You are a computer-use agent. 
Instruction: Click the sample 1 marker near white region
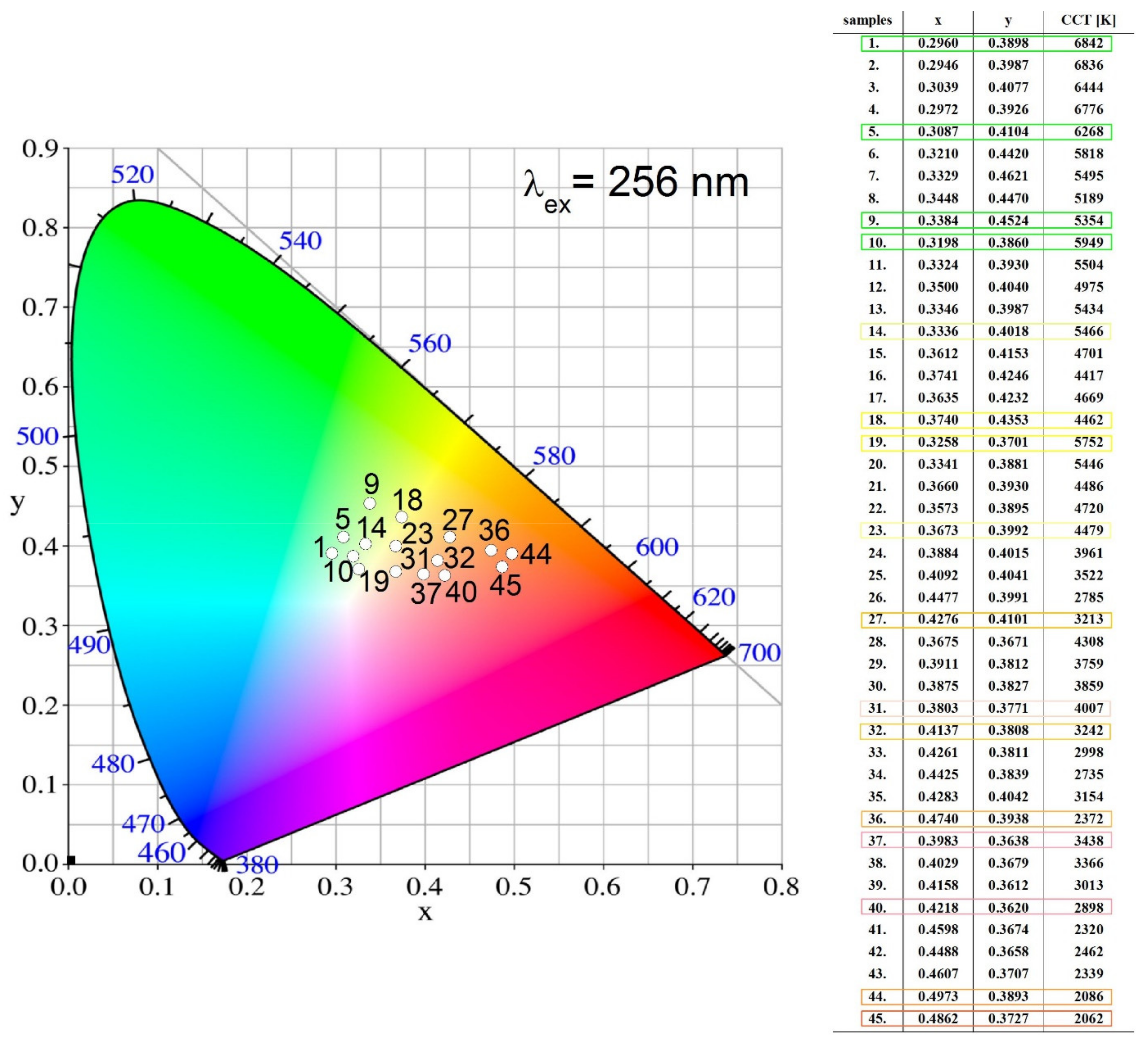332,554
